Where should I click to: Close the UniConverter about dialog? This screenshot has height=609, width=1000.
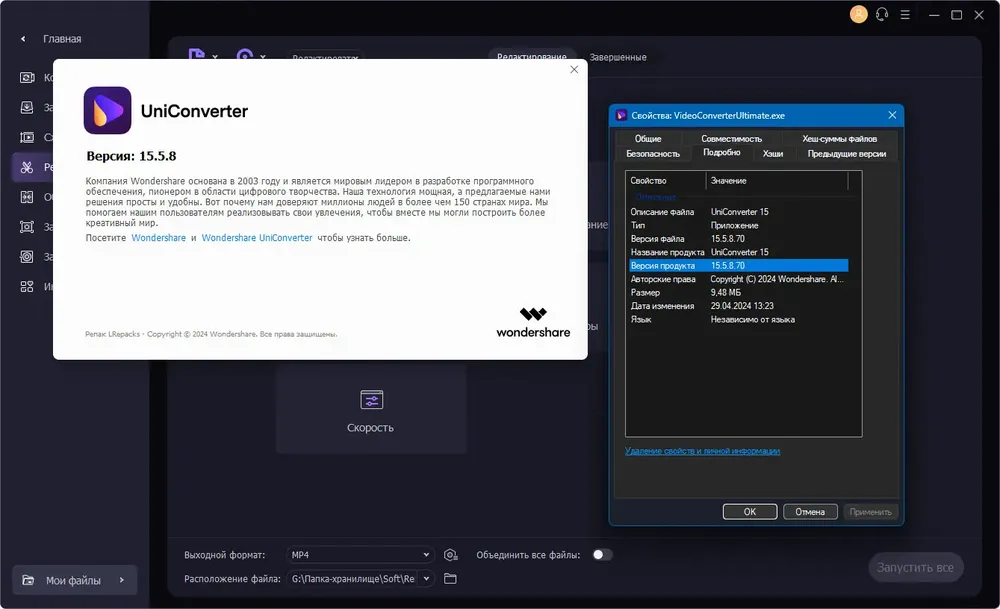click(574, 70)
